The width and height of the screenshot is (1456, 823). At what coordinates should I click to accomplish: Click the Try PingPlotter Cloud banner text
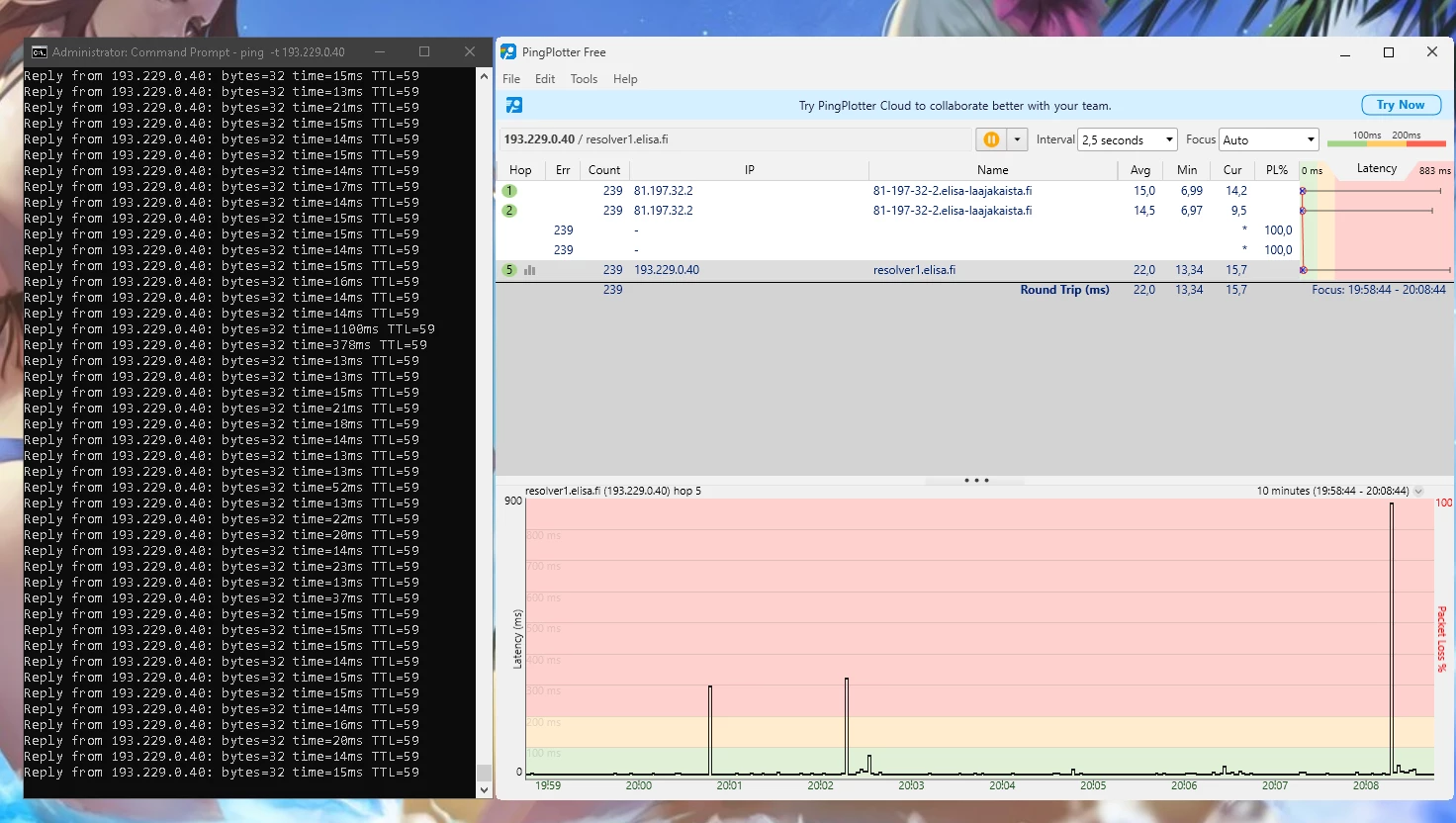pos(955,106)
